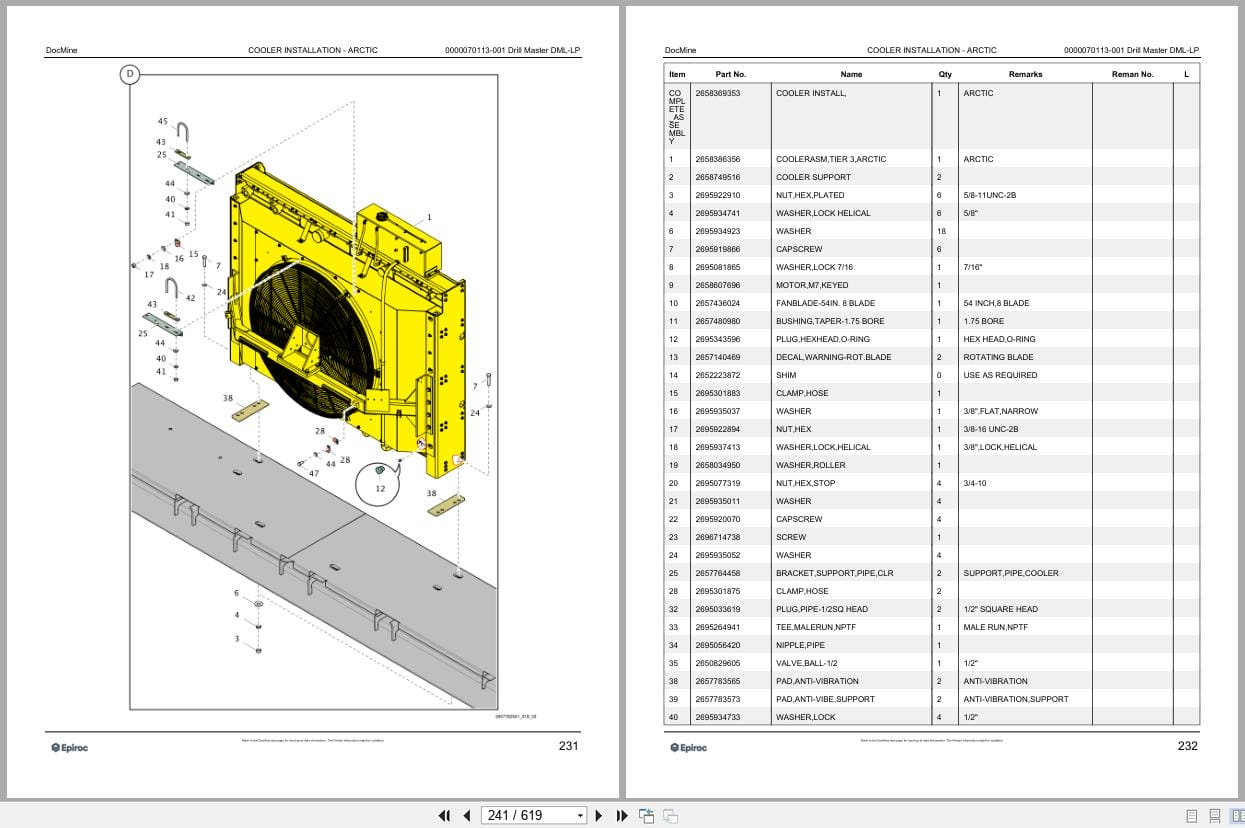Click NIPPLE,PIPE name cell

coord(800,645)
